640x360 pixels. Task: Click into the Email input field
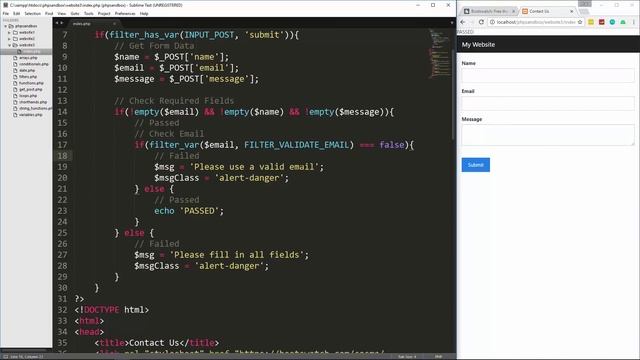pyautogui.click(x=548, y=103)
